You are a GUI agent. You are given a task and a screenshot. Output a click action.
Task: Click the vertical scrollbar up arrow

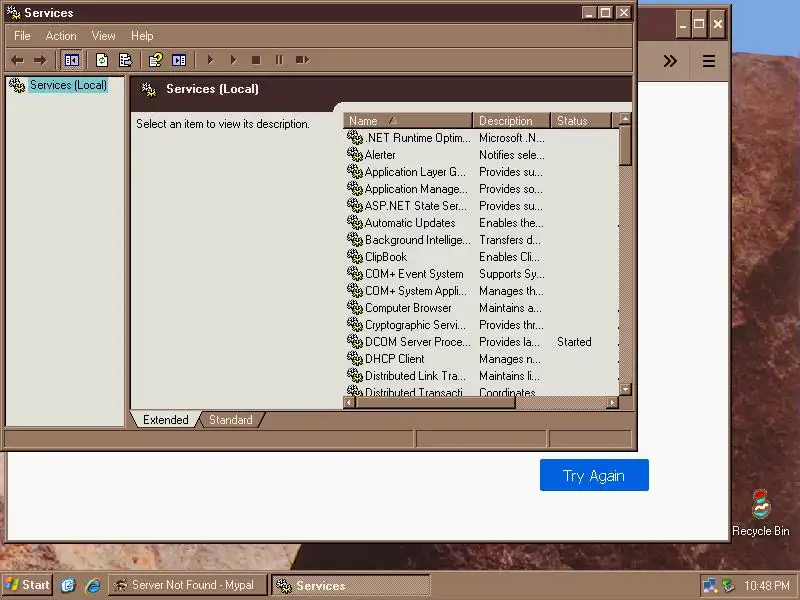pos(625,119)
